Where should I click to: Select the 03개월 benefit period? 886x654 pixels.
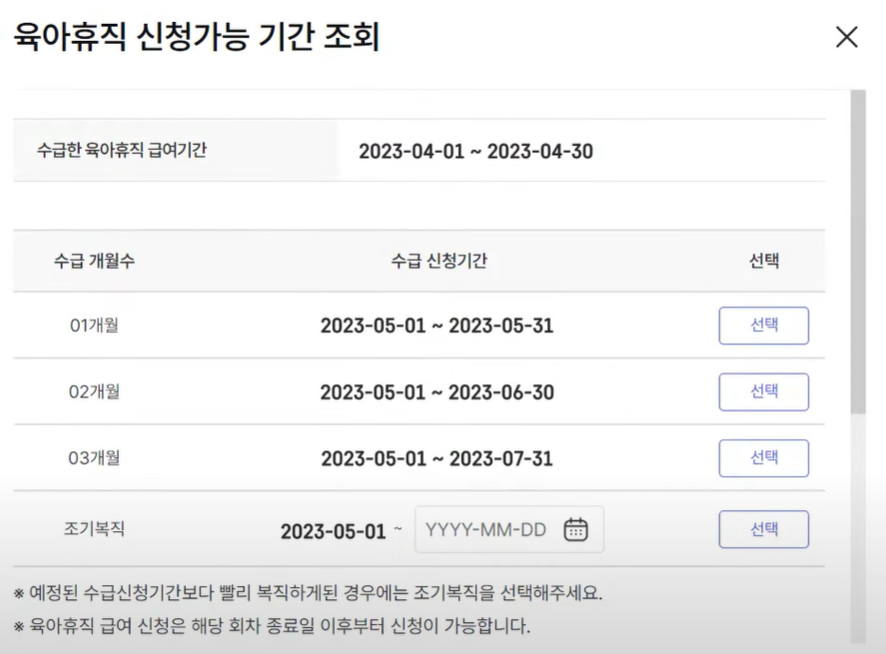(x=763, y=458)
